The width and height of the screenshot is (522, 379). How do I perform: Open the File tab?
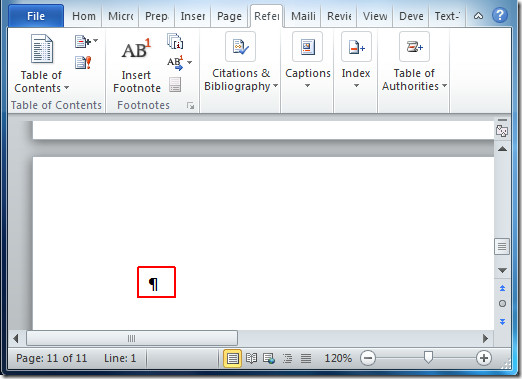tap(36, 16)
